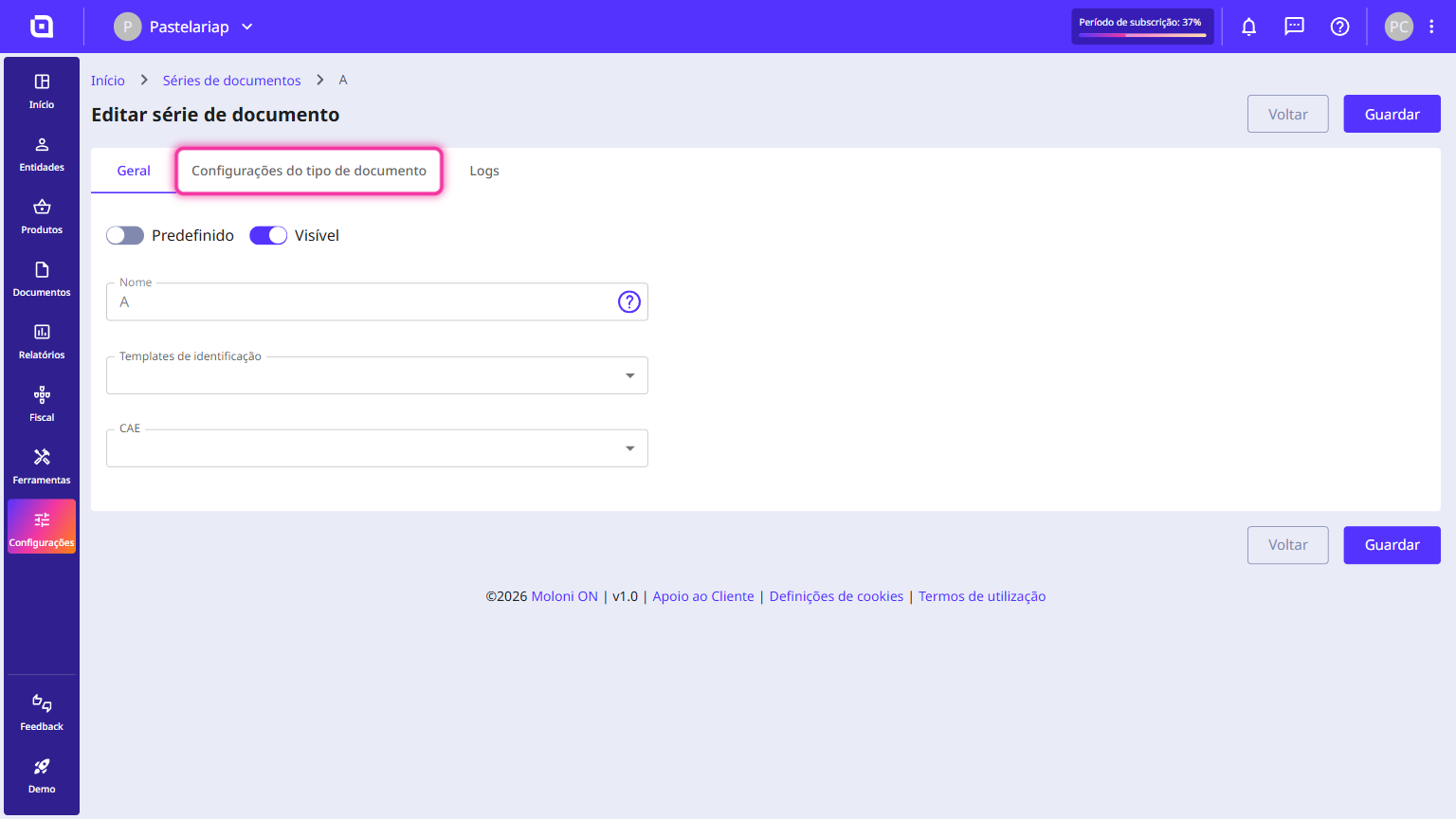This screenshot has width=1456, height=819.
Task: Open Início in the sidebar
Action: coord(42,91)
